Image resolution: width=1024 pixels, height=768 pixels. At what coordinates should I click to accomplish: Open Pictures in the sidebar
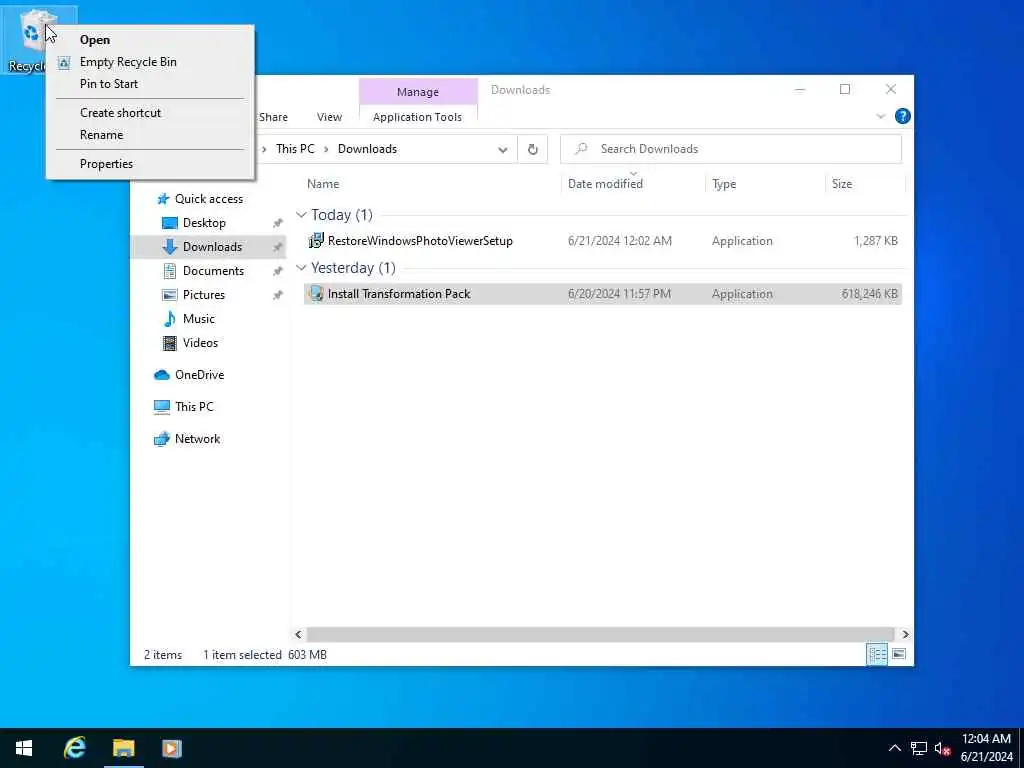[x=203, y=295]
